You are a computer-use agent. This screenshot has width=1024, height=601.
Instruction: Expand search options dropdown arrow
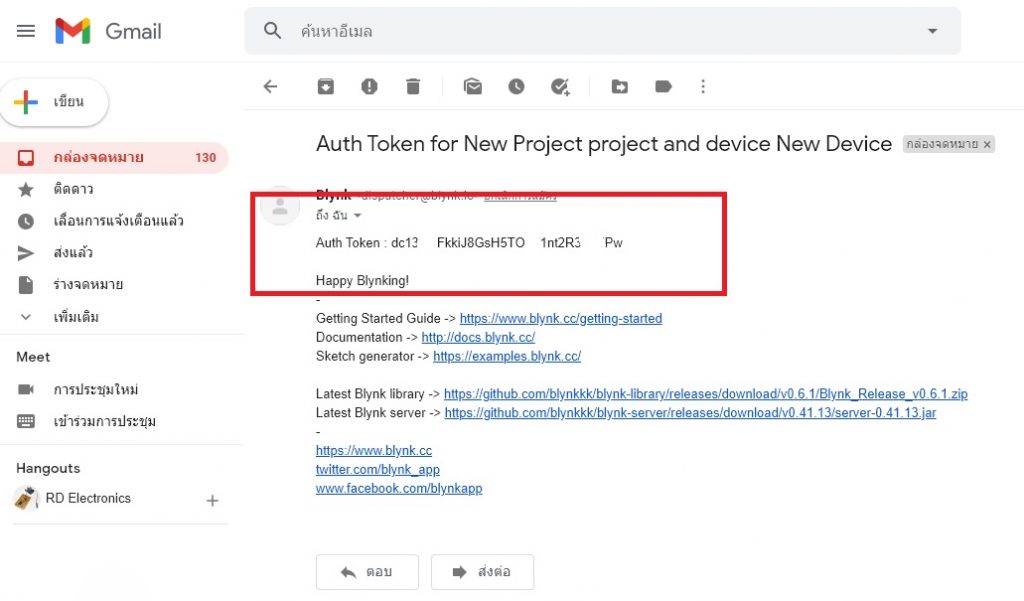click(933, 31)
